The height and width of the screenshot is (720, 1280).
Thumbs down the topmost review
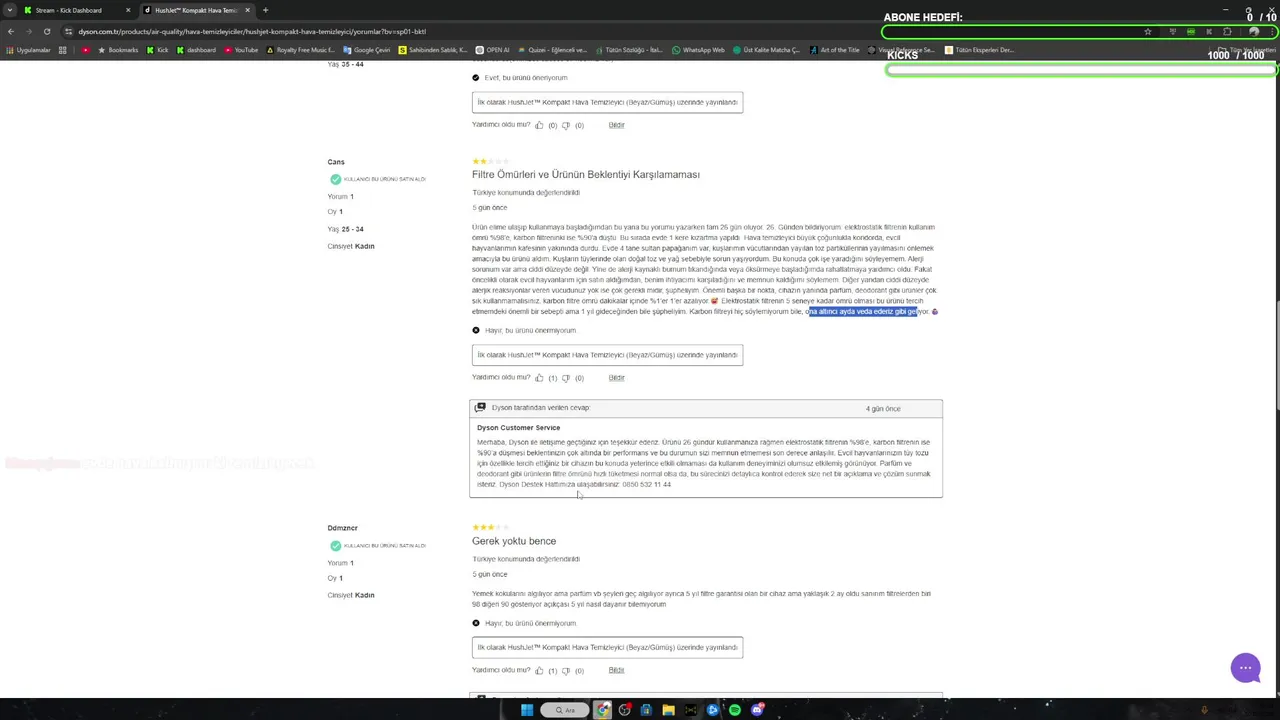coord(566,125)
